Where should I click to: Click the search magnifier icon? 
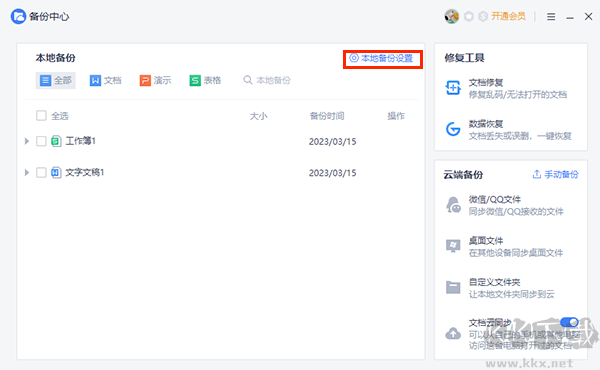(x=248, y=80)
